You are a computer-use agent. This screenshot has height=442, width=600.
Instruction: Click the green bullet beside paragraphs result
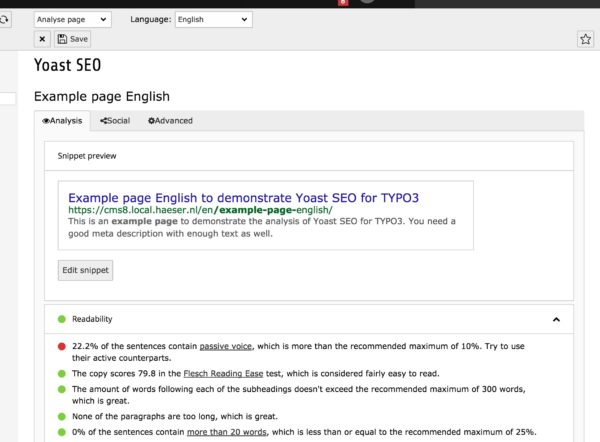[62, 416]
